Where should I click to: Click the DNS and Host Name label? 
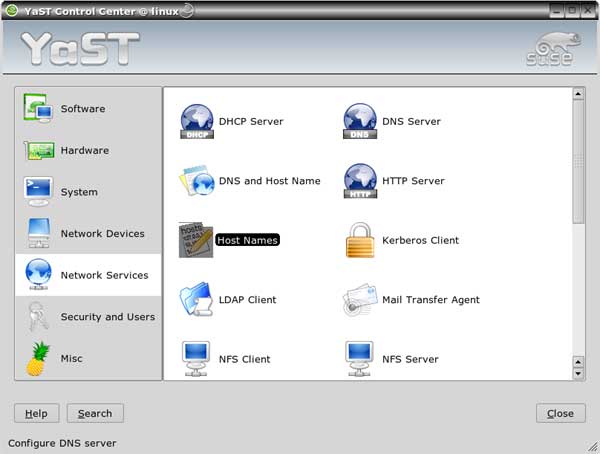pyautogui.click(x=269, y=181)
